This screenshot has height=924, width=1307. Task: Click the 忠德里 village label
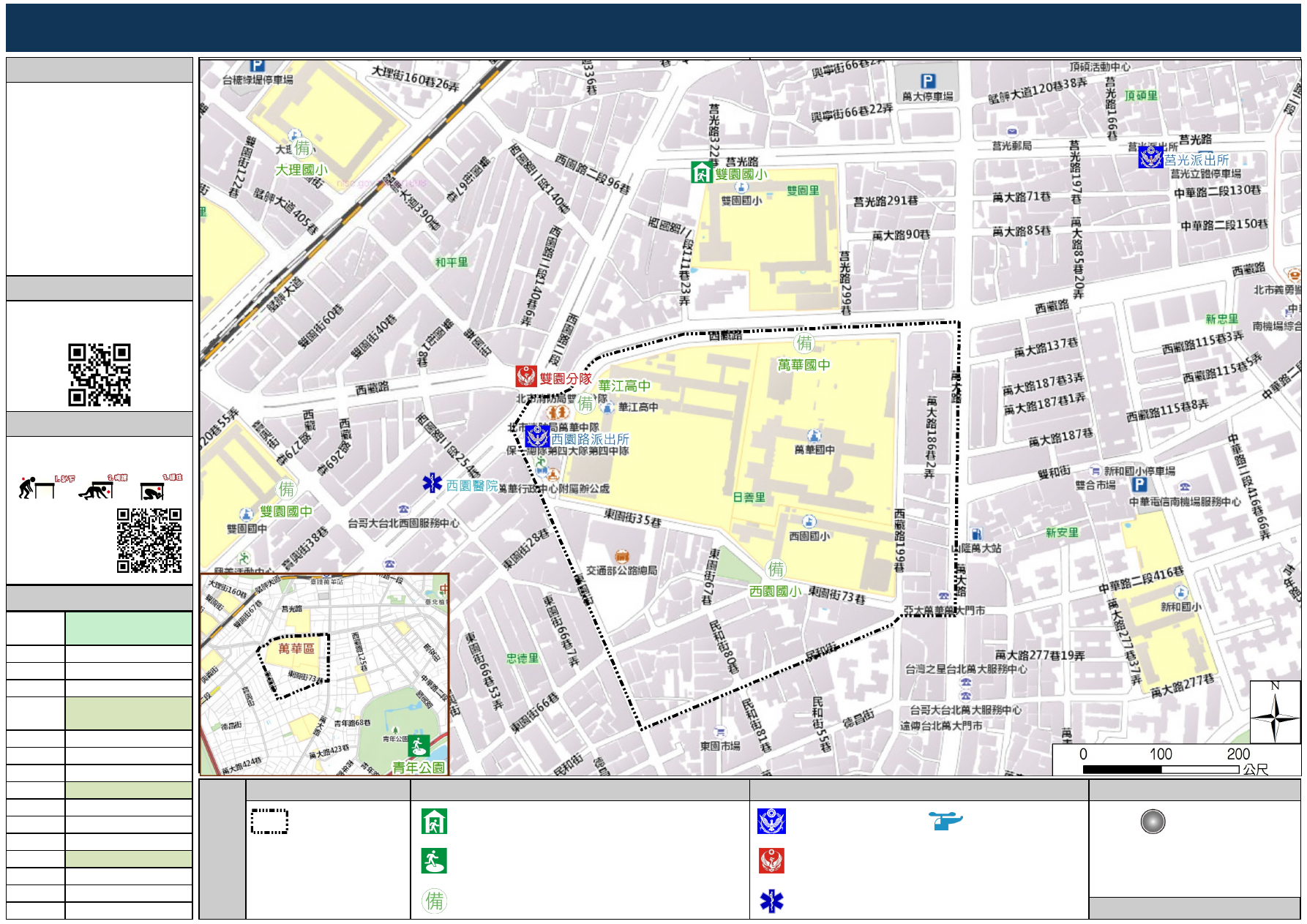tap(523, 658)
